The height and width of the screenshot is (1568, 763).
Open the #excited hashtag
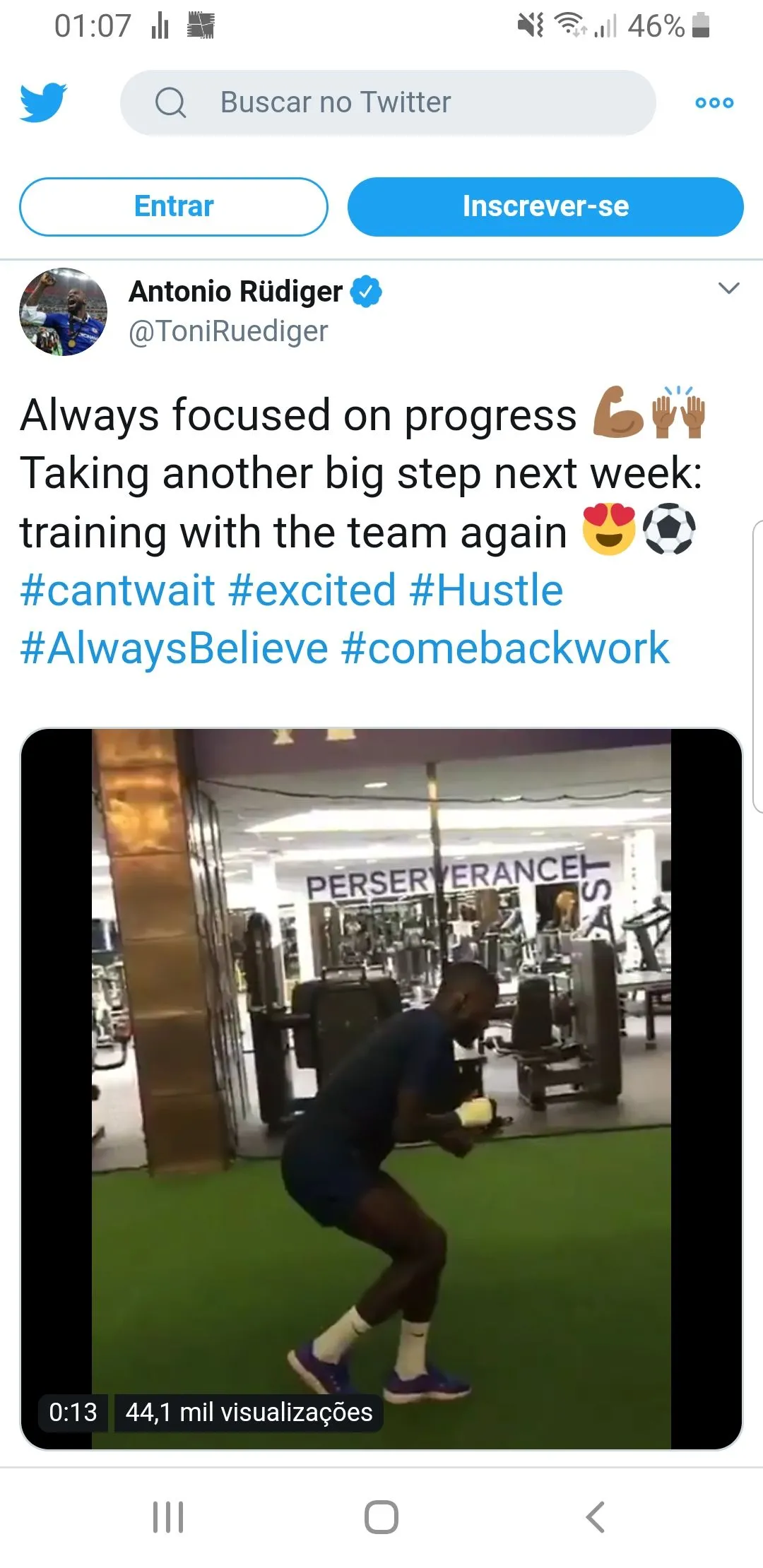[x=312, y=590]
